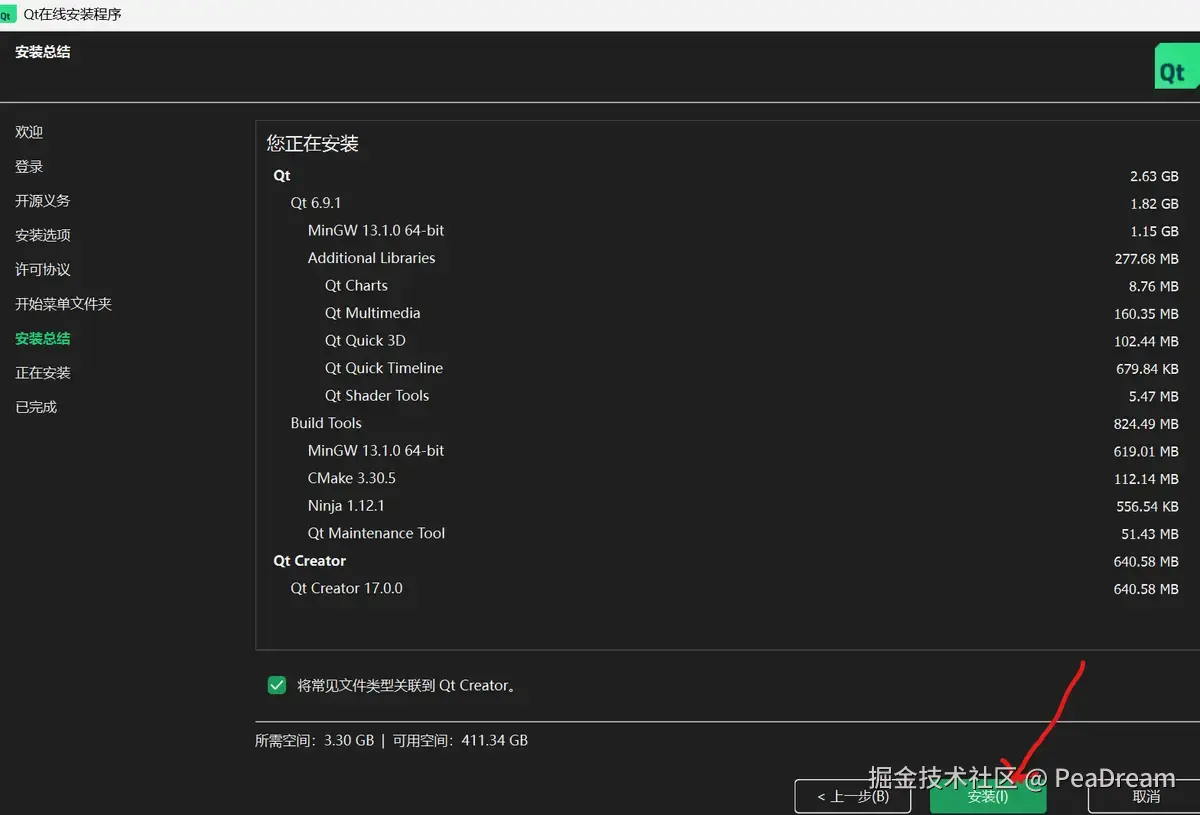Click the 安装总结 page header title
The height and width of the screenshot is (815, 1200).
coord(43,52)
